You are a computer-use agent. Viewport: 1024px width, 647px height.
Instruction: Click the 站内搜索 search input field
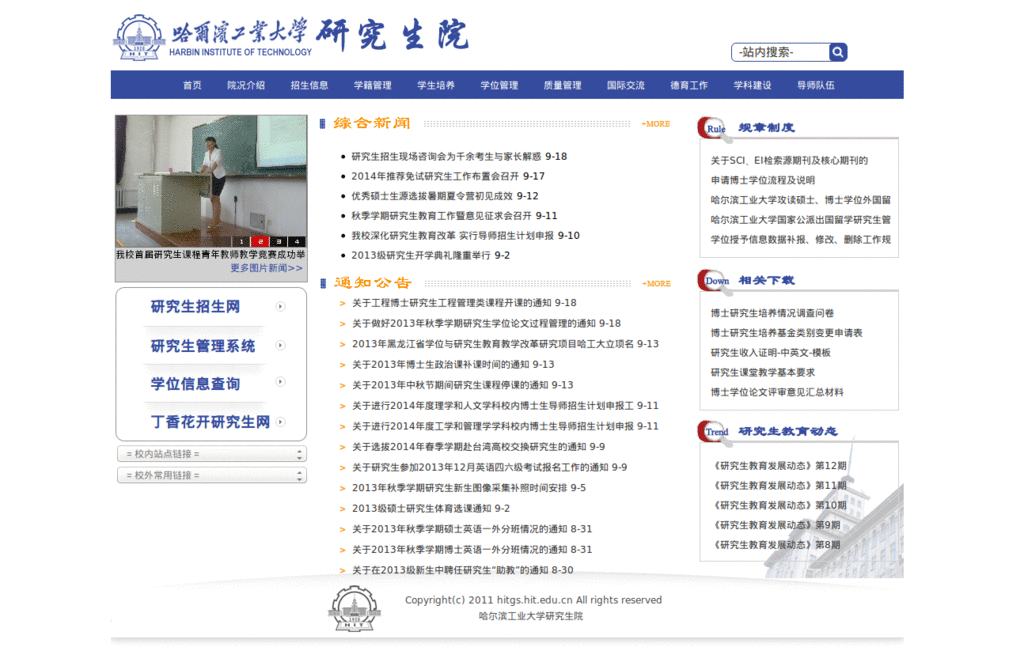781,52
